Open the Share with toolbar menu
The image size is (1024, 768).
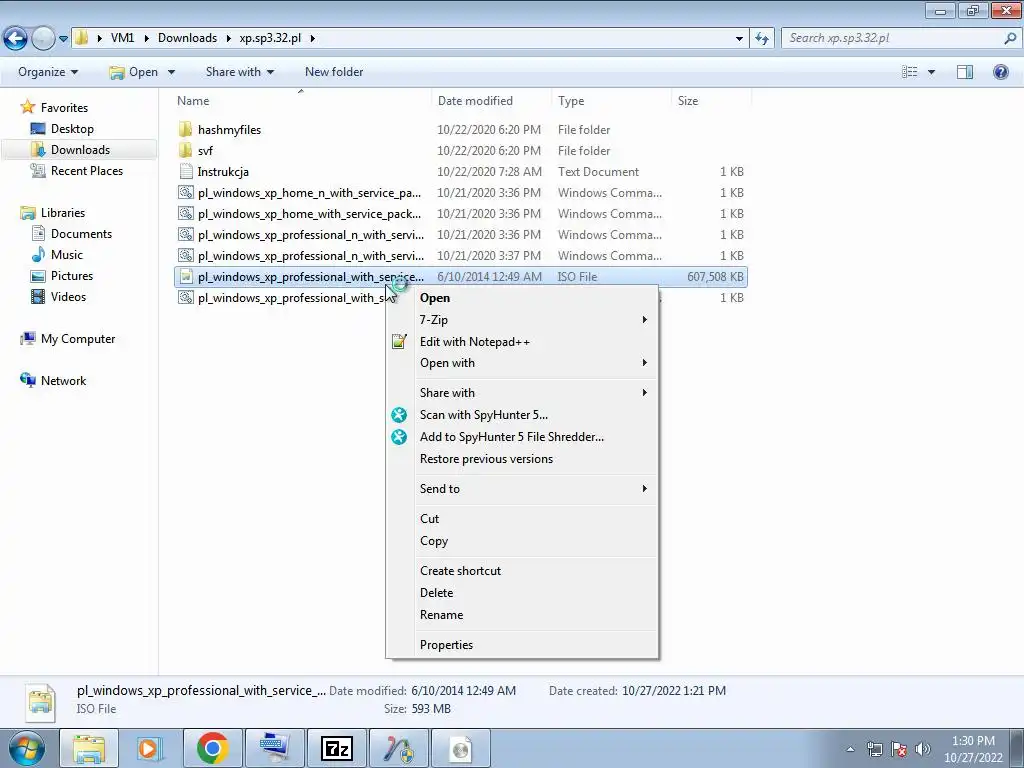pos(240,72)
